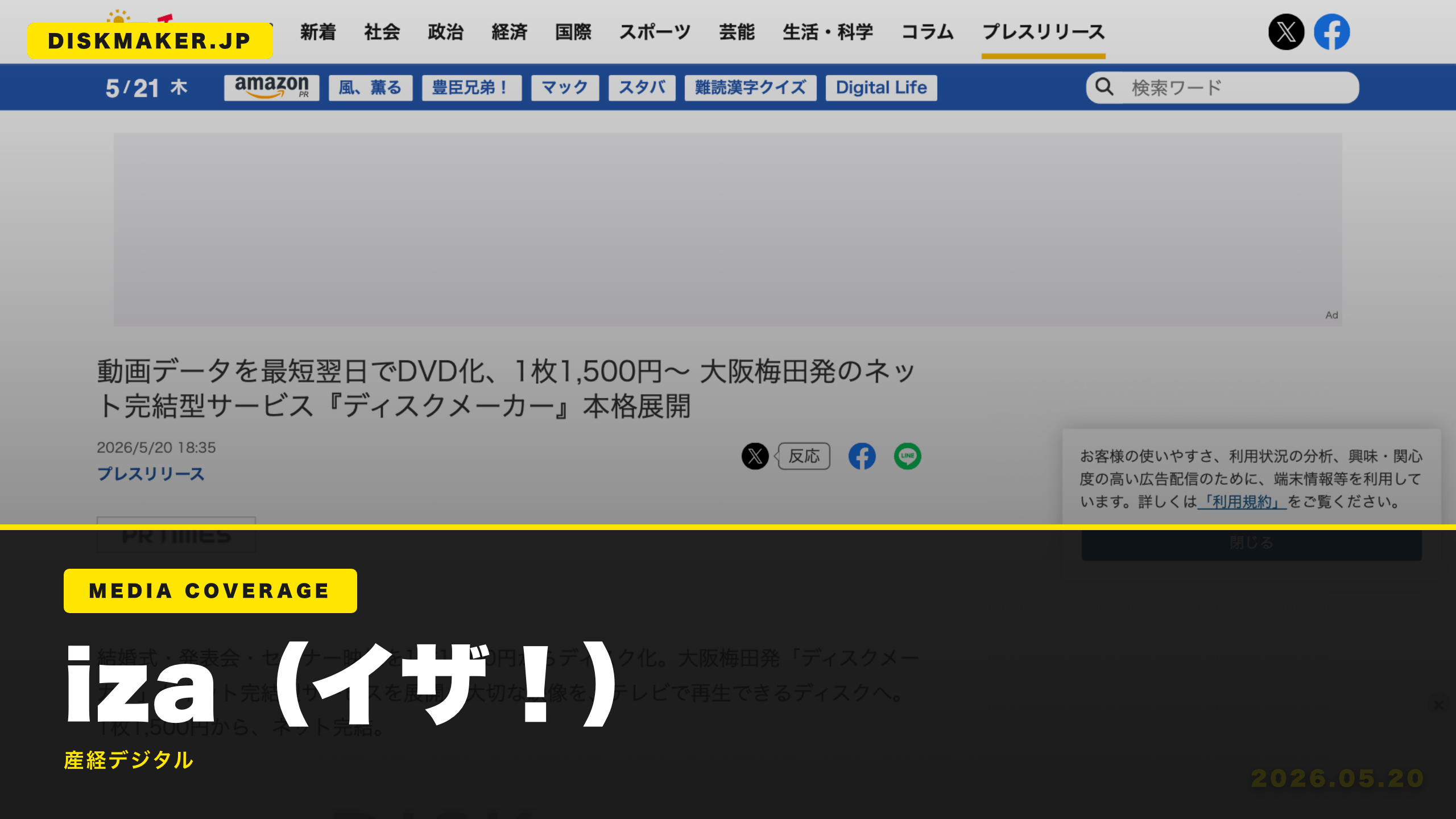Viewport: 1456px width, 819px height.
Task: Click the amazon PR topic tag
Action: [x=271, y=88]
